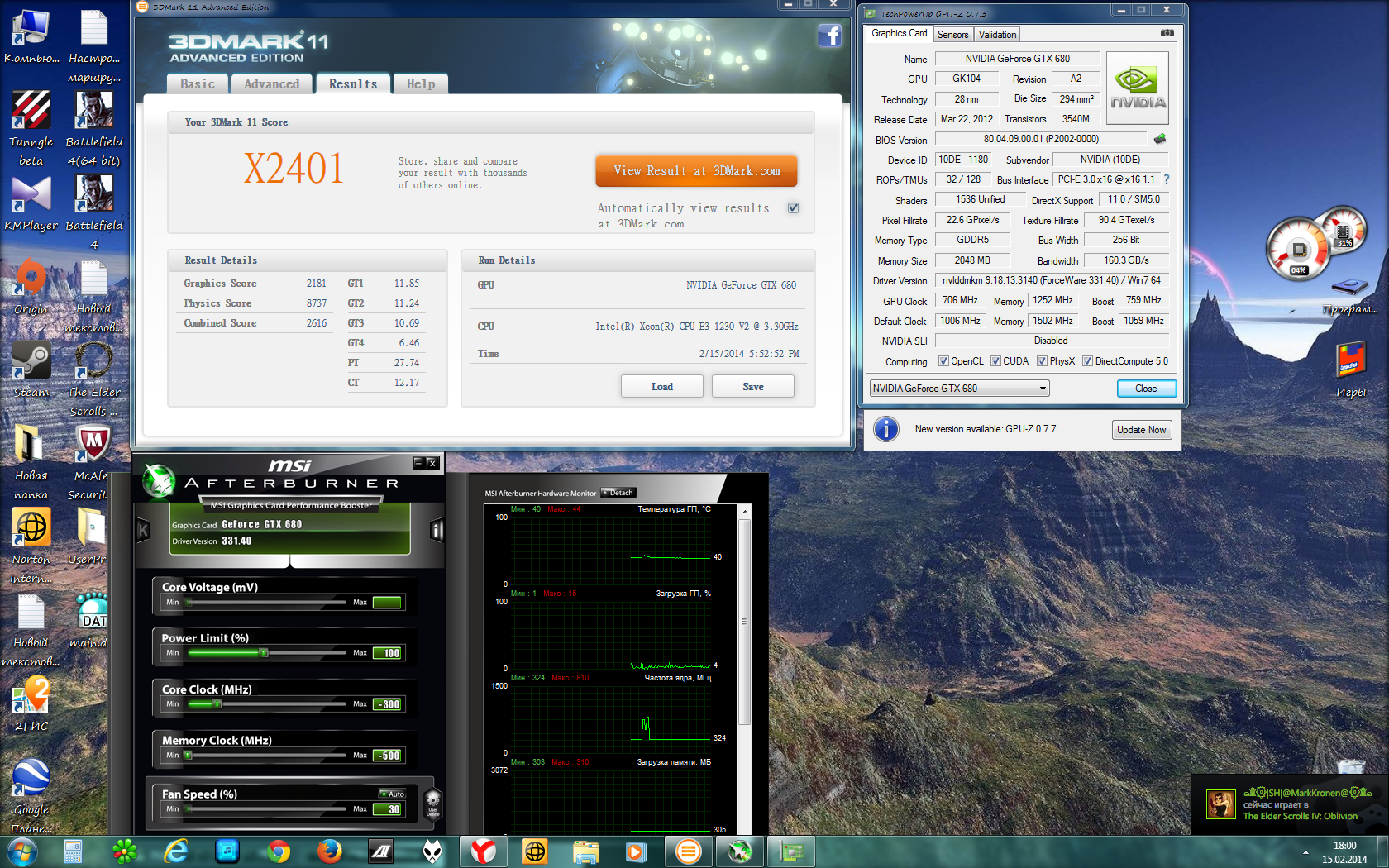Switch to the Basic tab in 3DMark
This screenshot has width=1389, height=868.
pos(198,83)
